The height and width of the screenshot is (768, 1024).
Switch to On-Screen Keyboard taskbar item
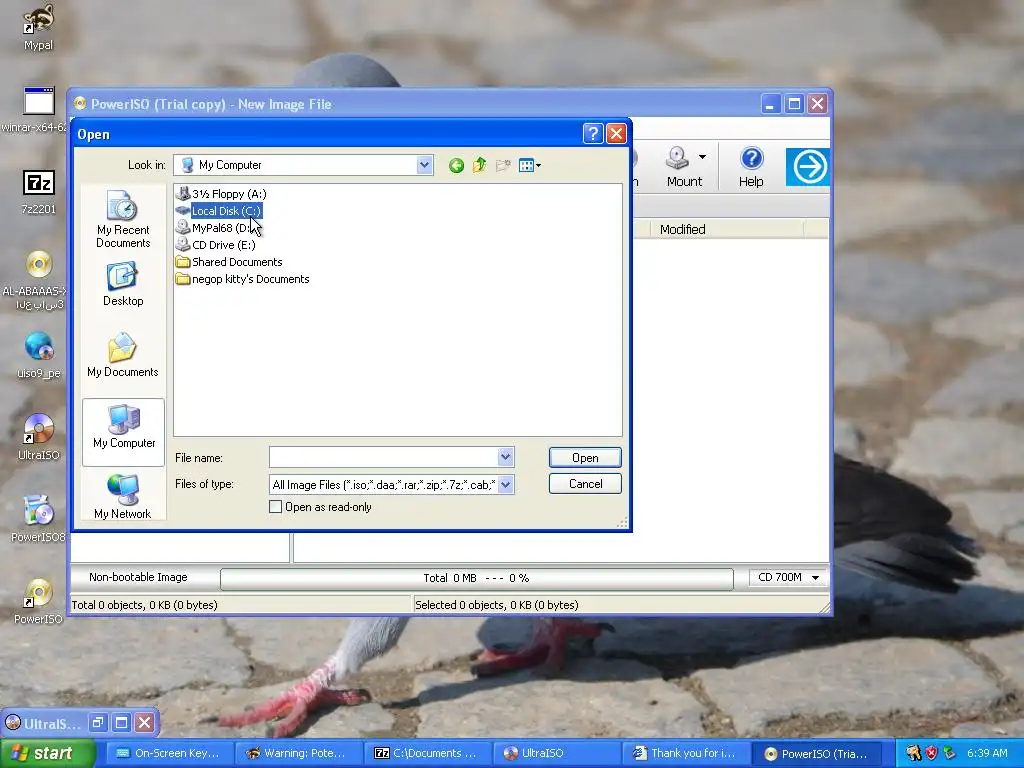[x=168, y=753]
